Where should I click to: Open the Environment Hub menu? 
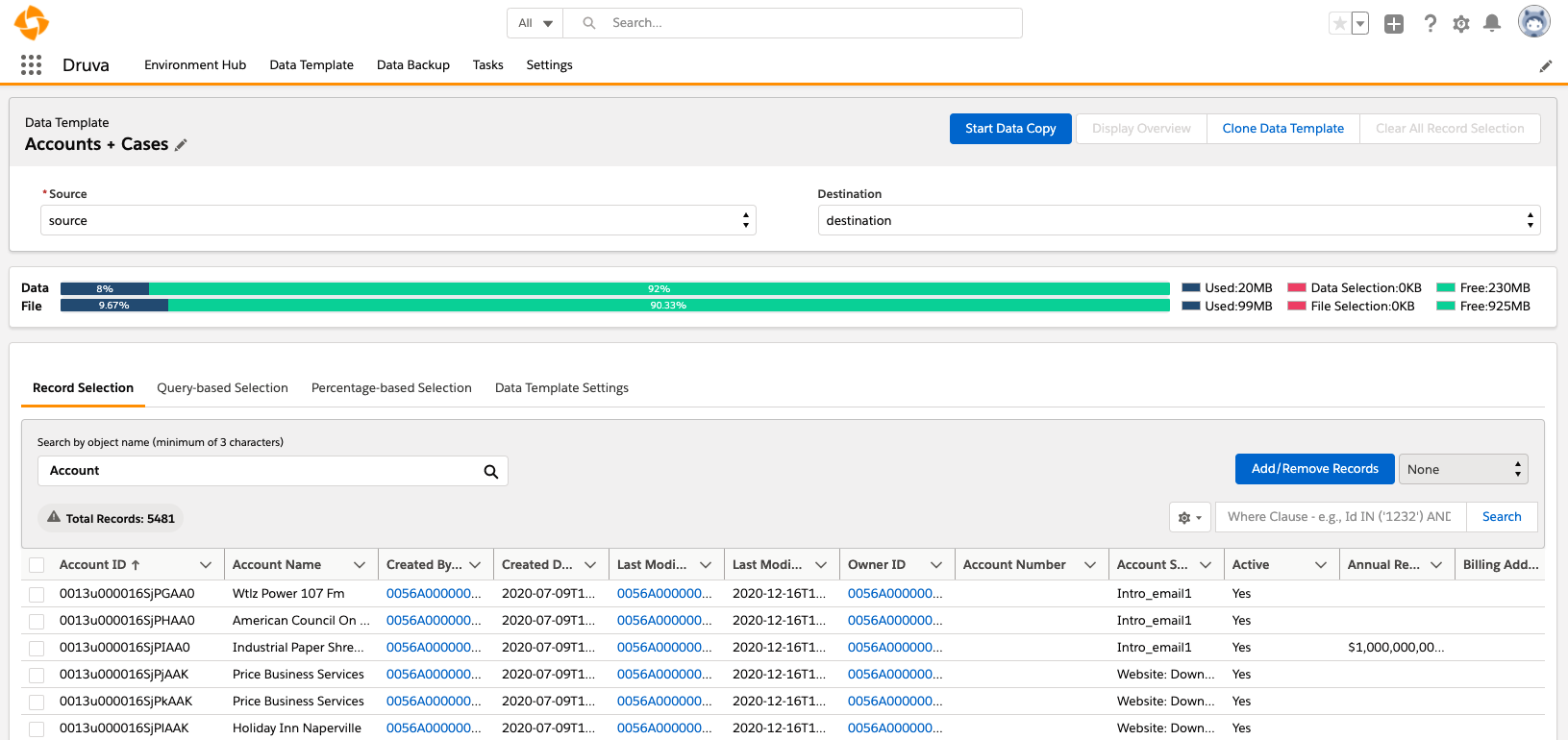coord(195,65)
